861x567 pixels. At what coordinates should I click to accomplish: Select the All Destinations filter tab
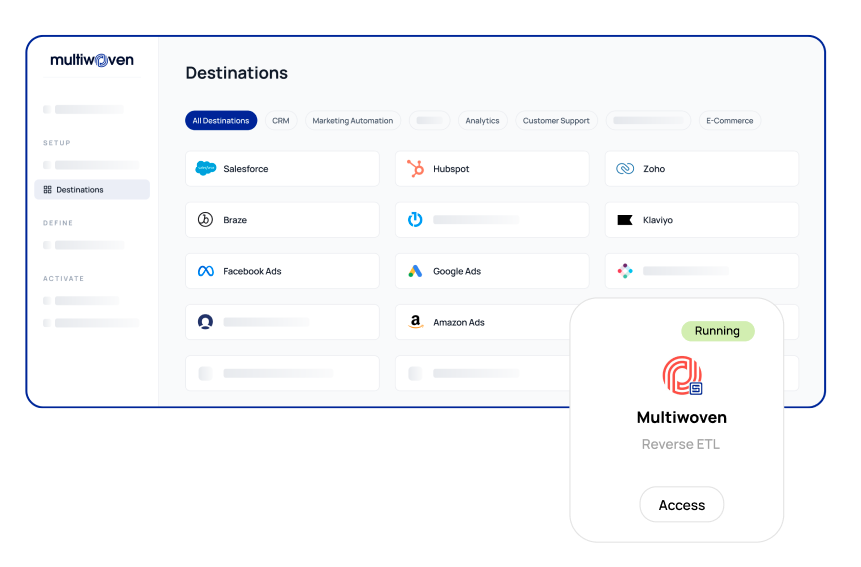[x=221, y=120]
